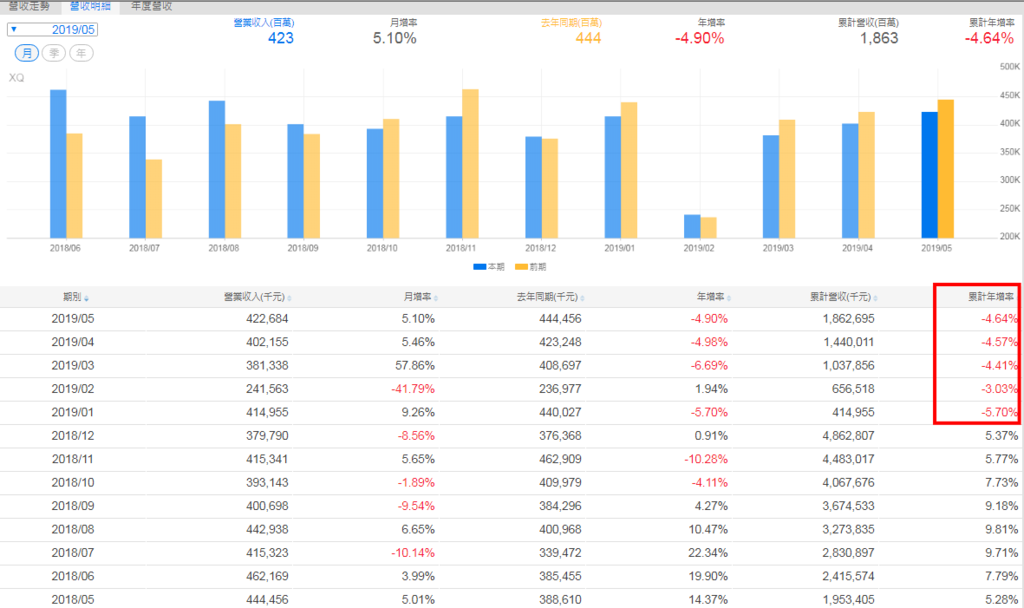Click the 累計年增率 table column header

(991, 297)
